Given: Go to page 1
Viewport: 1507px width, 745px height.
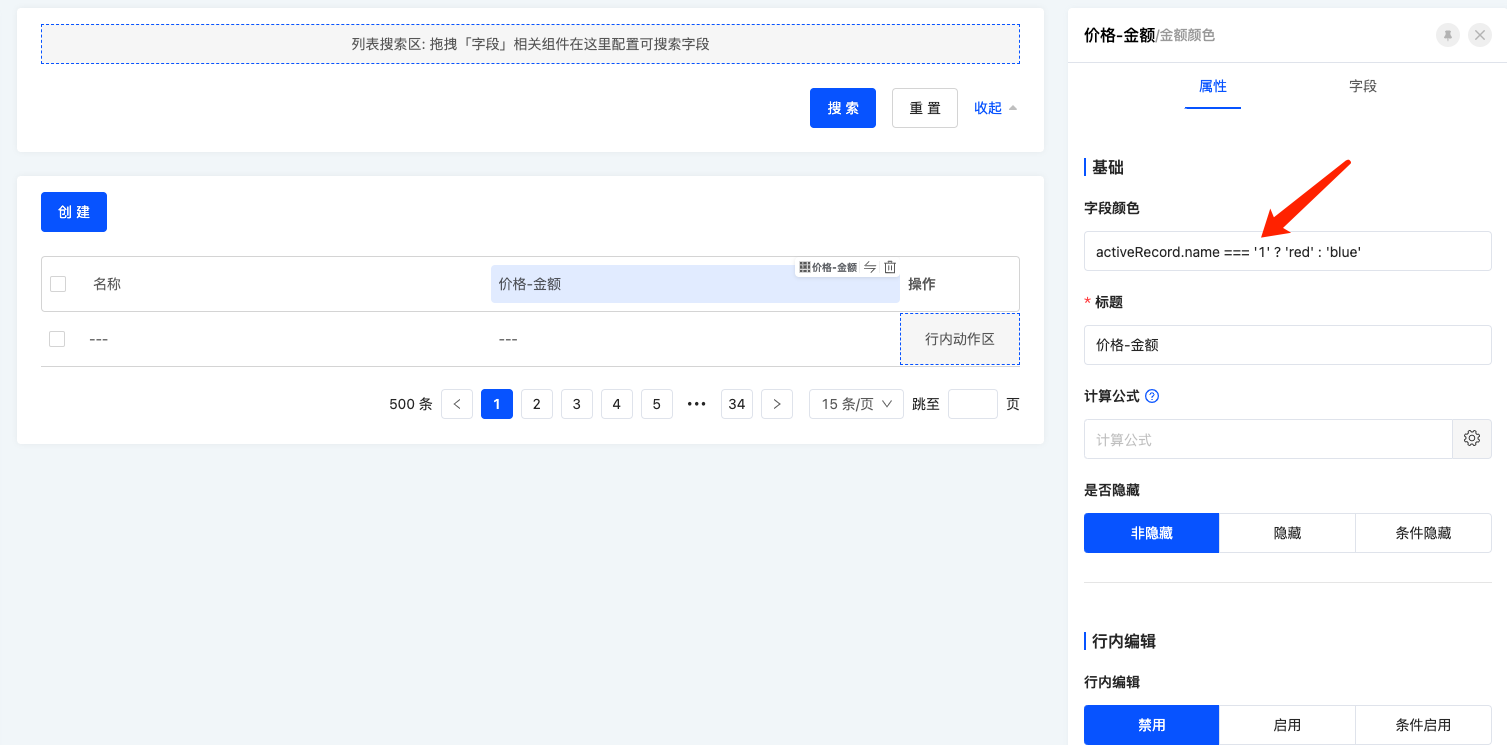Looking at the screenshot, I should (x=497, y=404).
